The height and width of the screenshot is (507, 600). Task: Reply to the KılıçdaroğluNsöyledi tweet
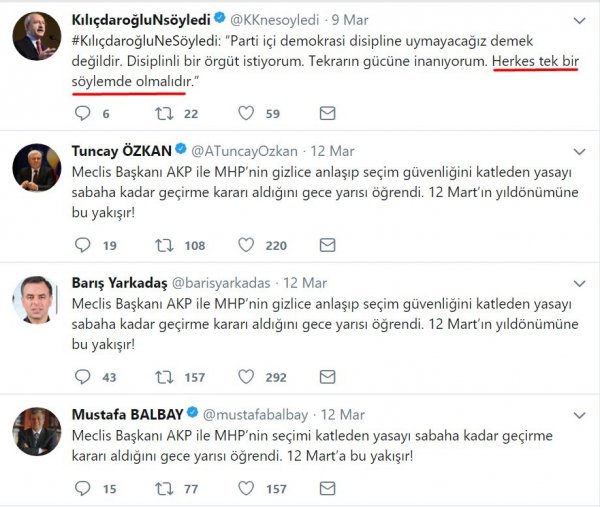(x=82, y=113)
